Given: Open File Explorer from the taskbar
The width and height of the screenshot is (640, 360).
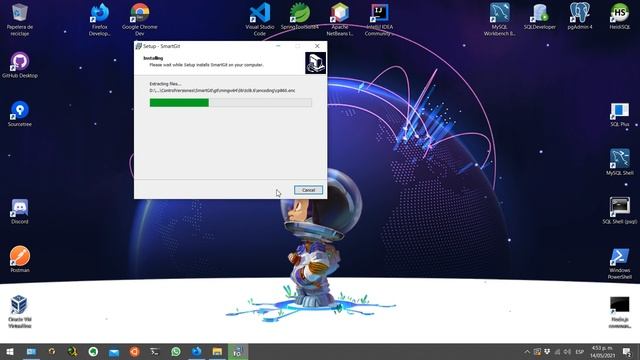Looking at the screenshot, I should pyautogui.click(x=217, y=352).
